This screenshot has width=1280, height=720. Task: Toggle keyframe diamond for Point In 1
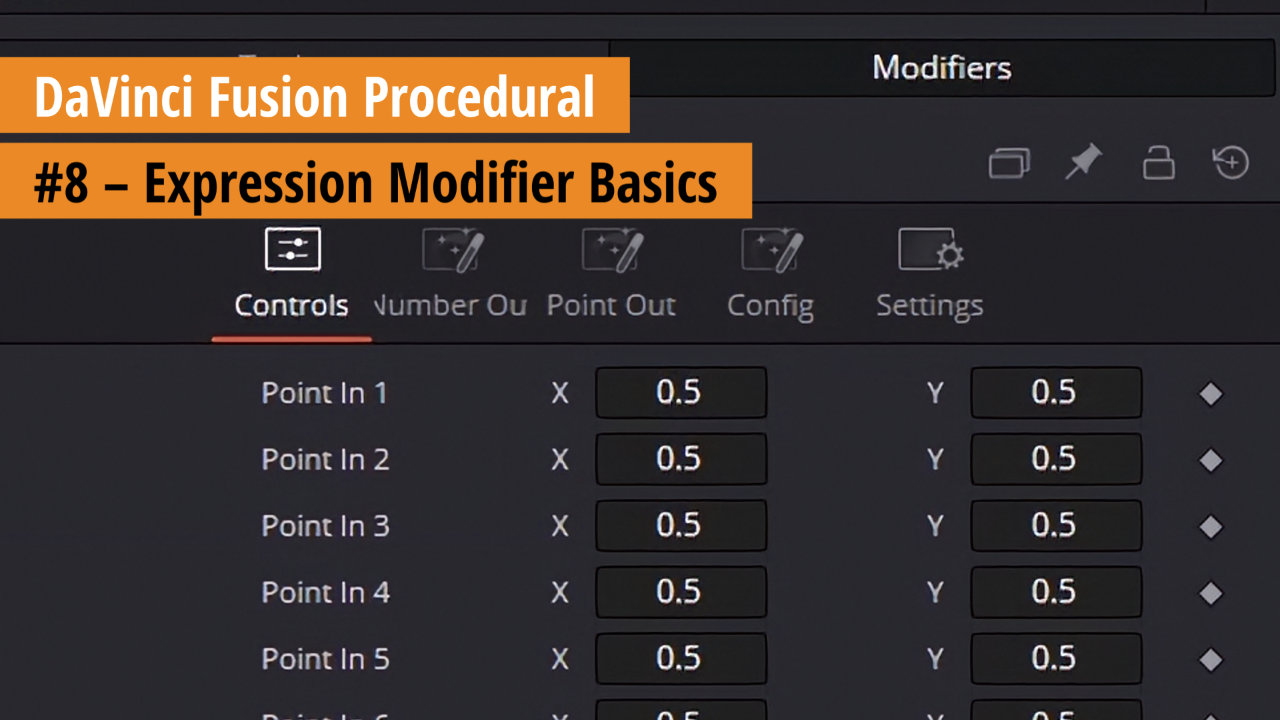(1211, 394)
